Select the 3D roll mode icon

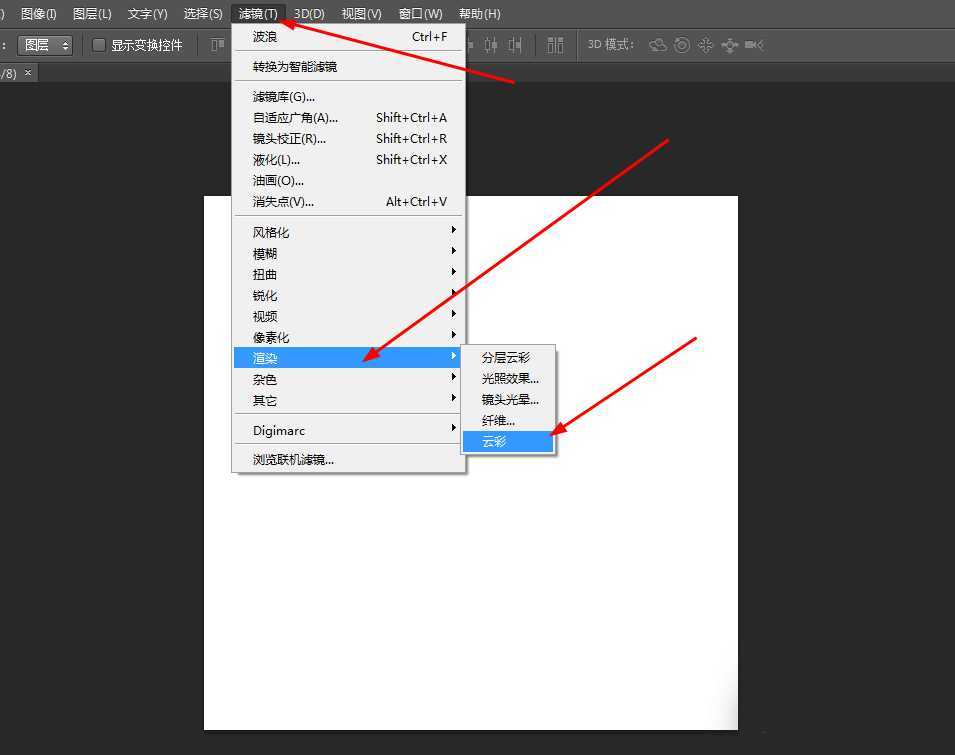[681, 45]
